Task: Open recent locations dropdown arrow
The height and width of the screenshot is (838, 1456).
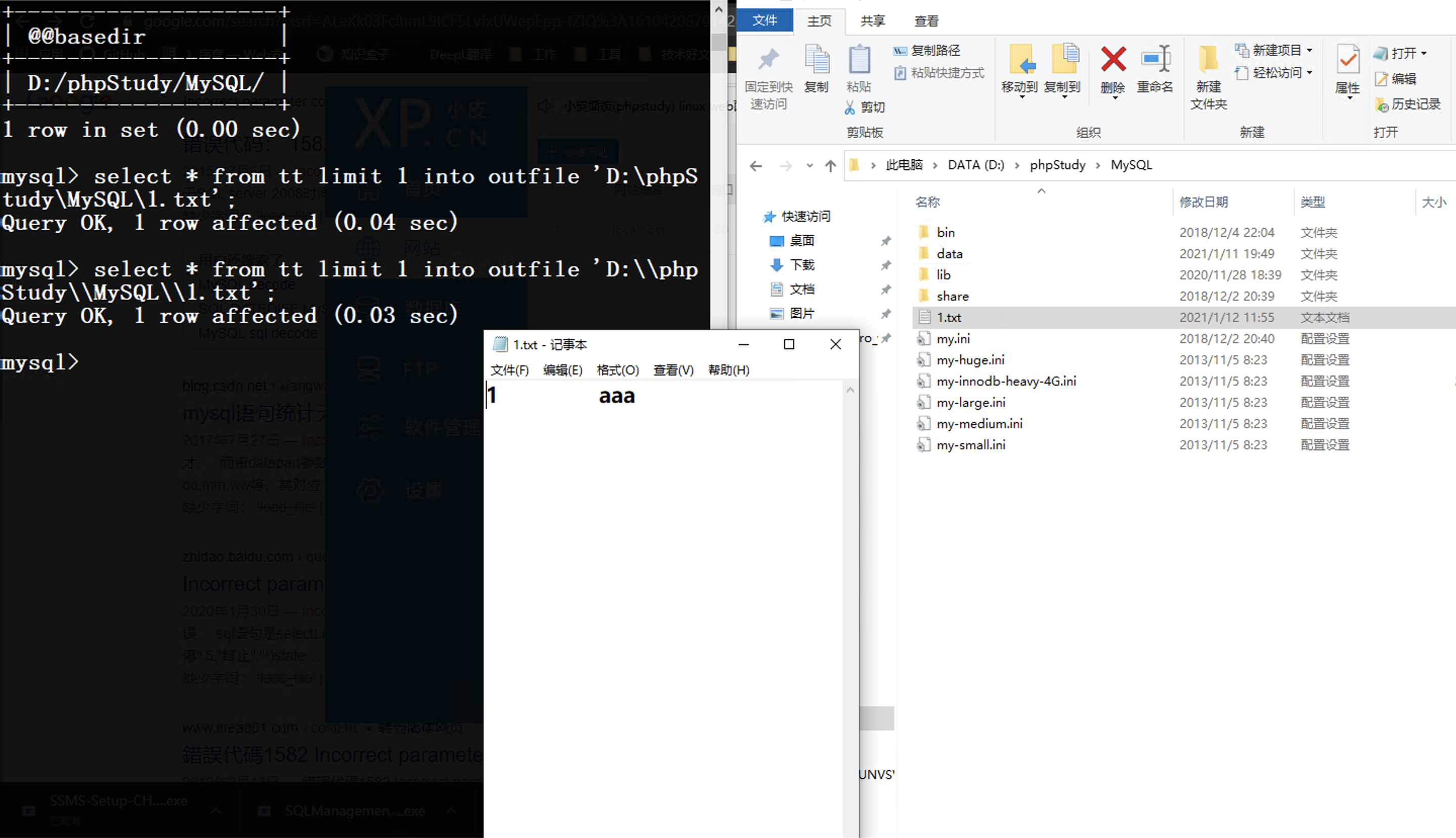Action: (809, 166)
